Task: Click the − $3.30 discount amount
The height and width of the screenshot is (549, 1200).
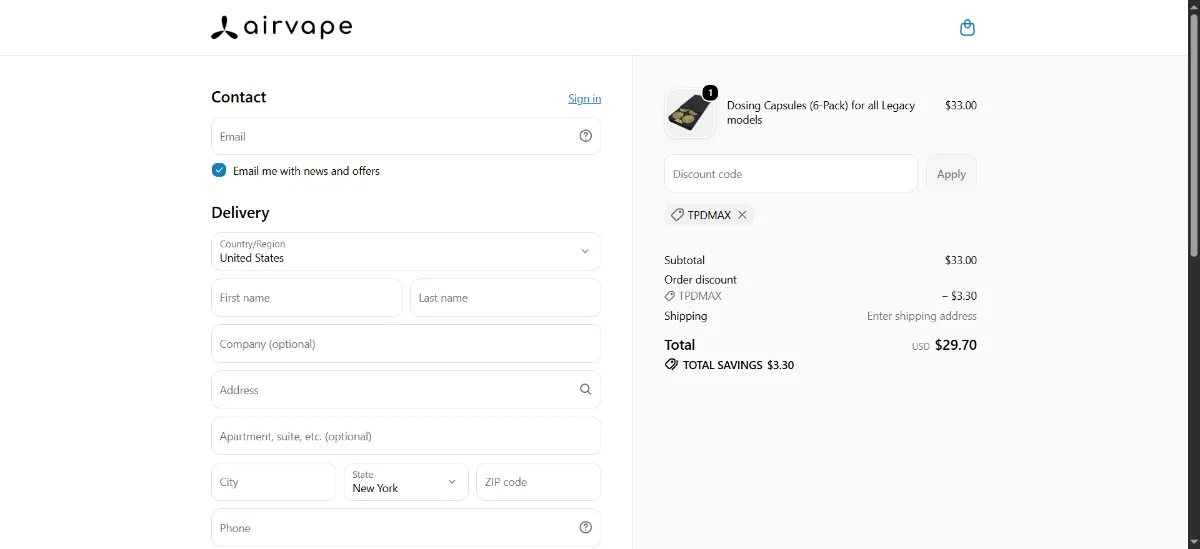Action: tap(959, 296)
